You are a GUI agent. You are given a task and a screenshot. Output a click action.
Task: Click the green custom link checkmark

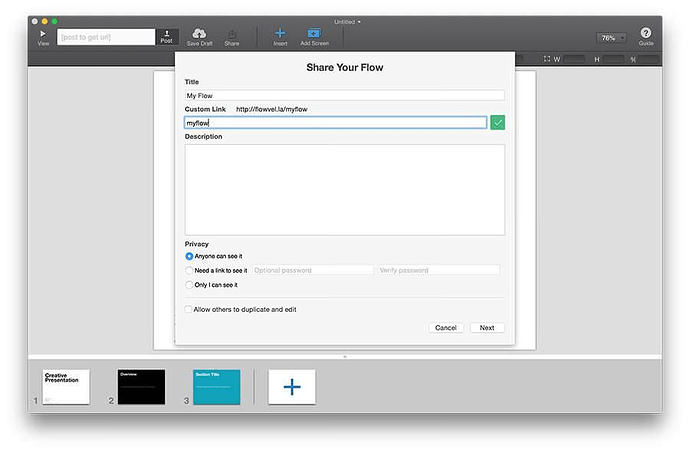(x=498, y=122)
